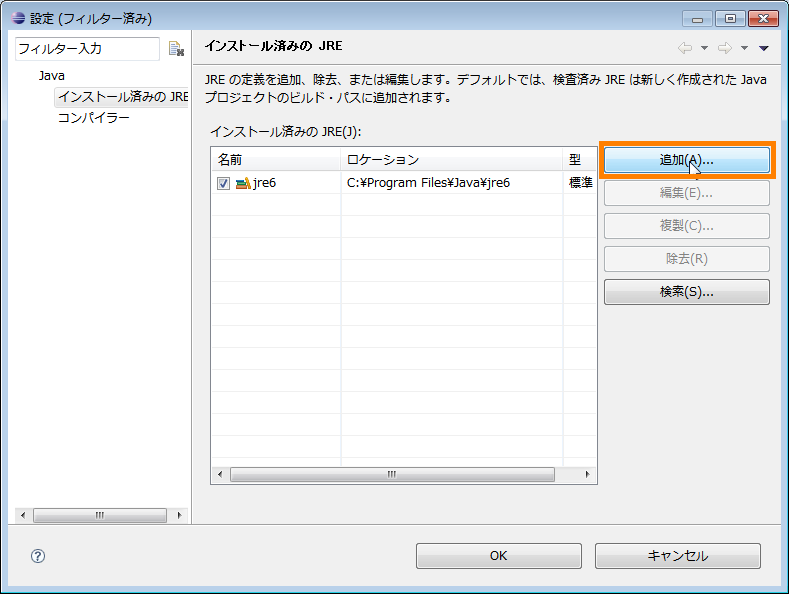
Task: Open the forward history dropdown arrow
Action: tap(744, 48)
